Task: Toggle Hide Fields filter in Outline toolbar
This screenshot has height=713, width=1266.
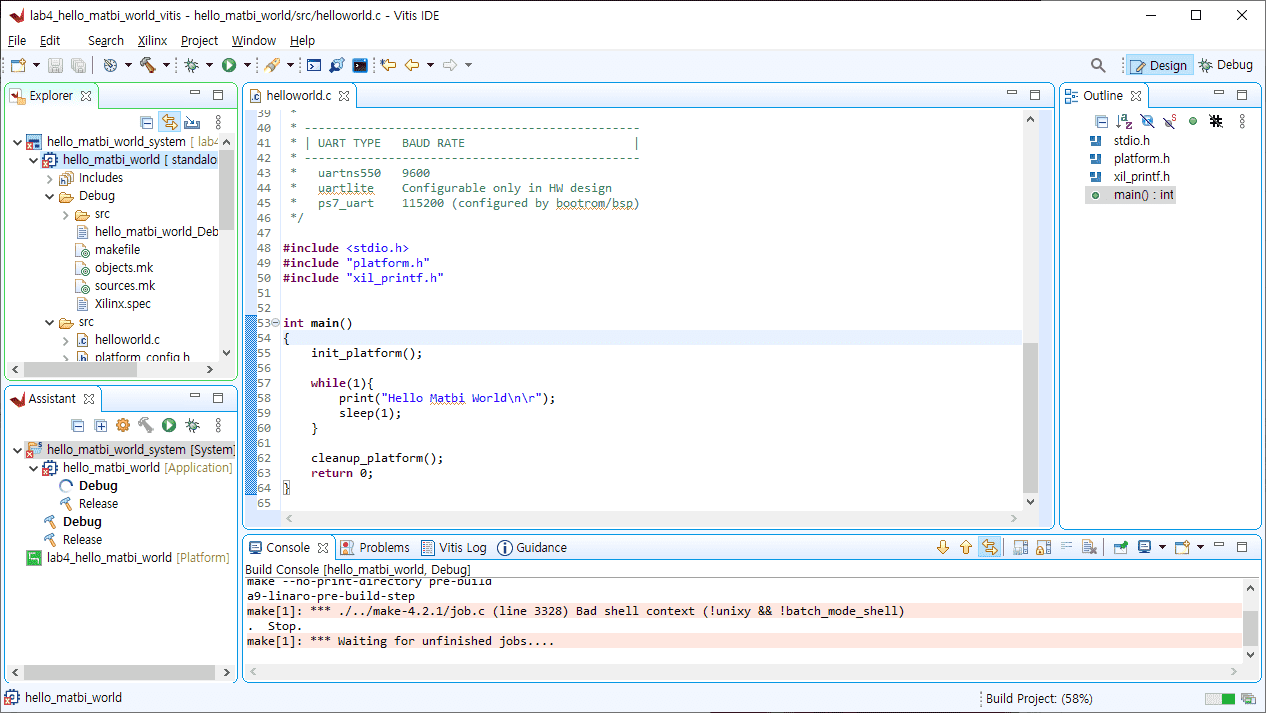Action: (x=1146, y=121)
